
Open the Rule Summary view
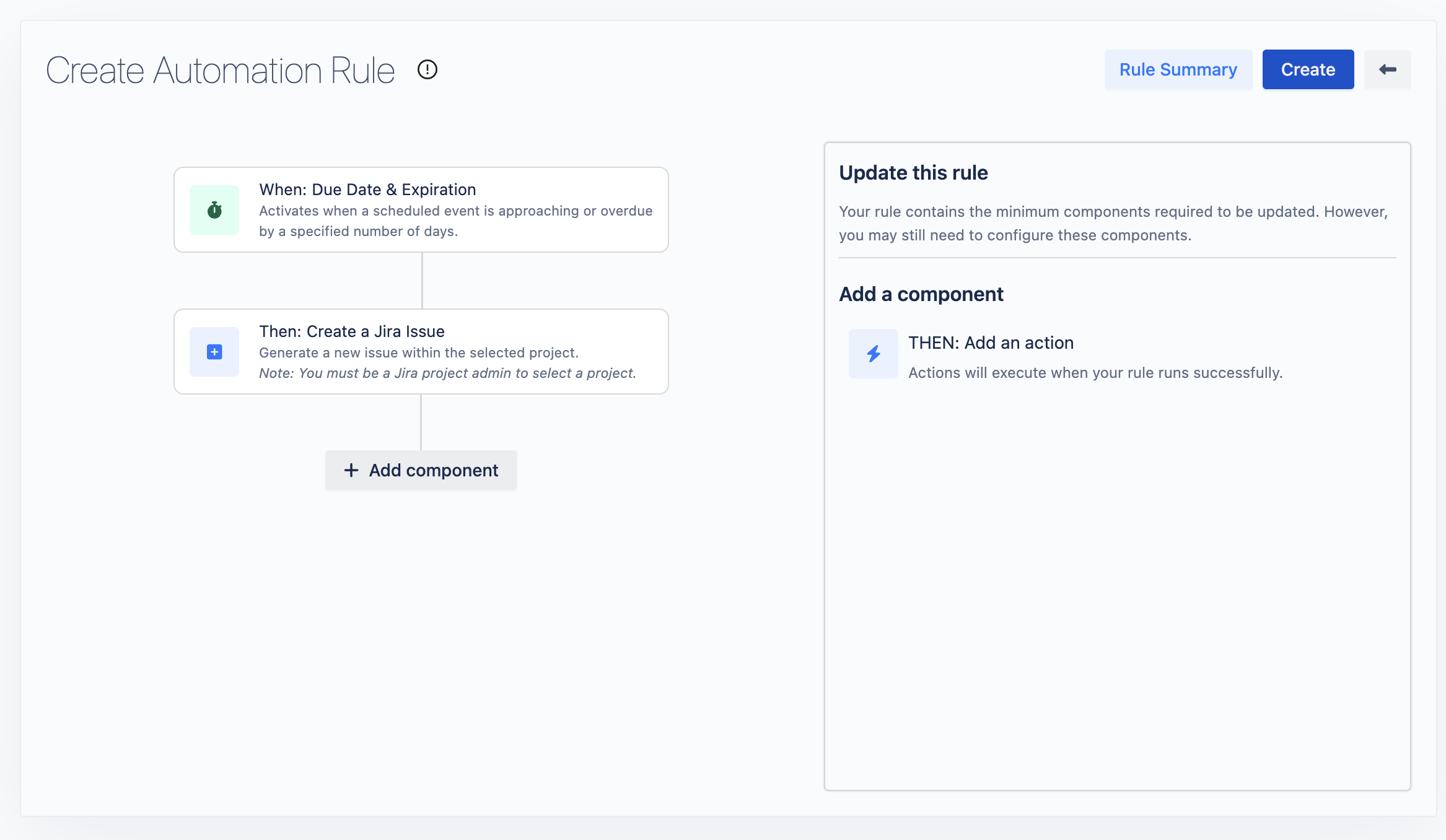pos(1178,69)
